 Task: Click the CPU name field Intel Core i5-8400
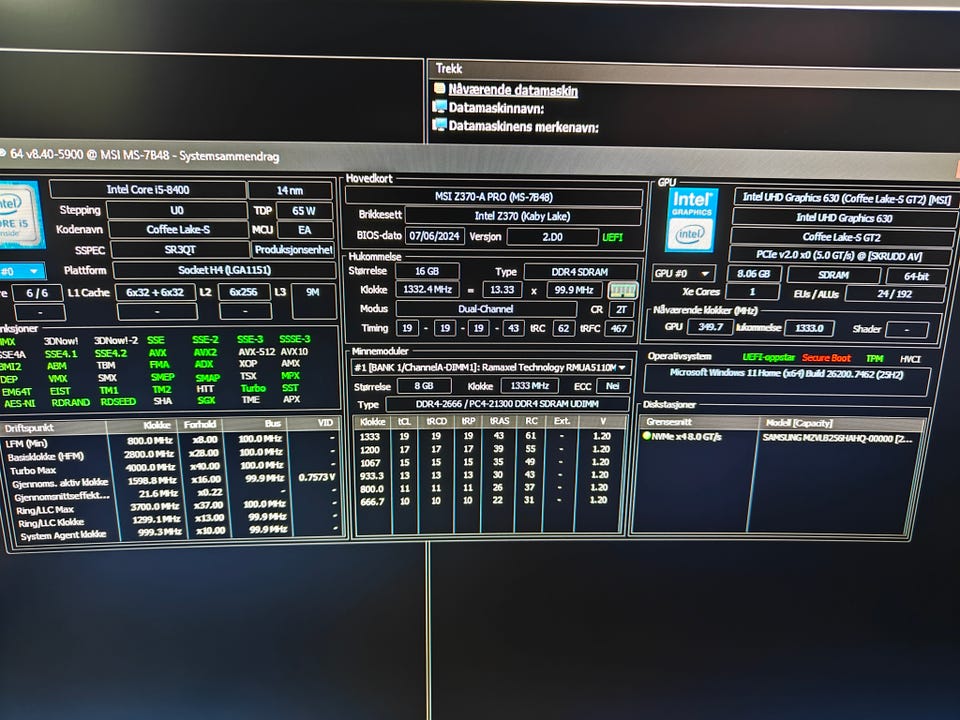[x=148, y=190]
